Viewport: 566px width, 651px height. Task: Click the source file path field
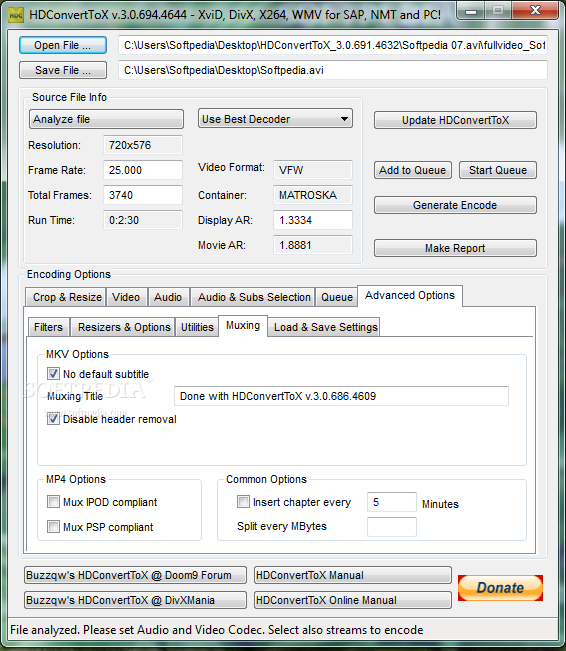point(333,45)
